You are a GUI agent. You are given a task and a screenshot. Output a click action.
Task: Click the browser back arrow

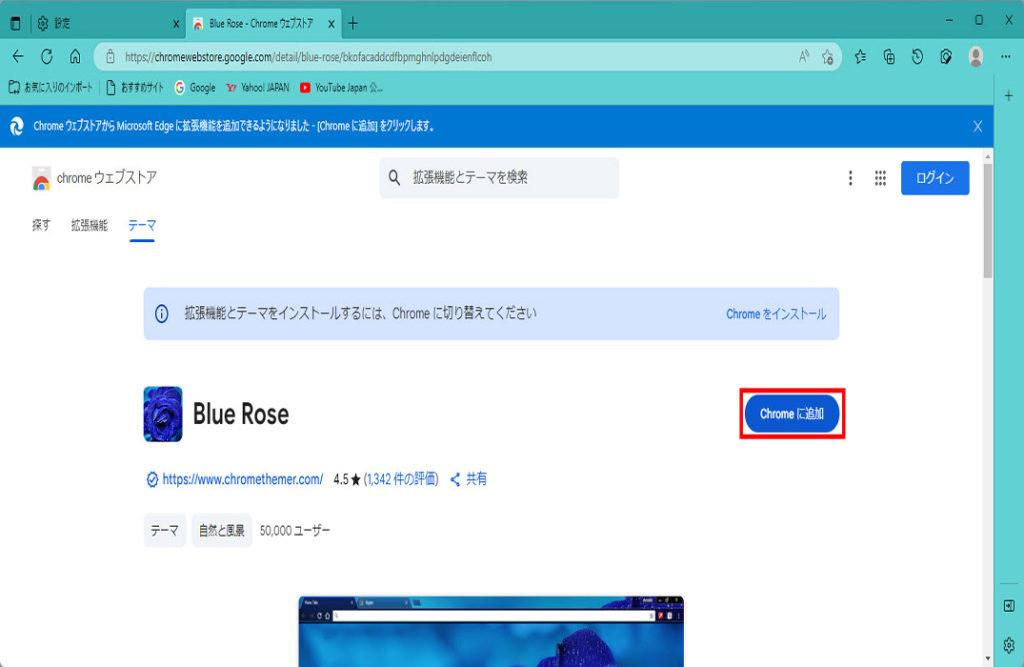pos(17,57)
